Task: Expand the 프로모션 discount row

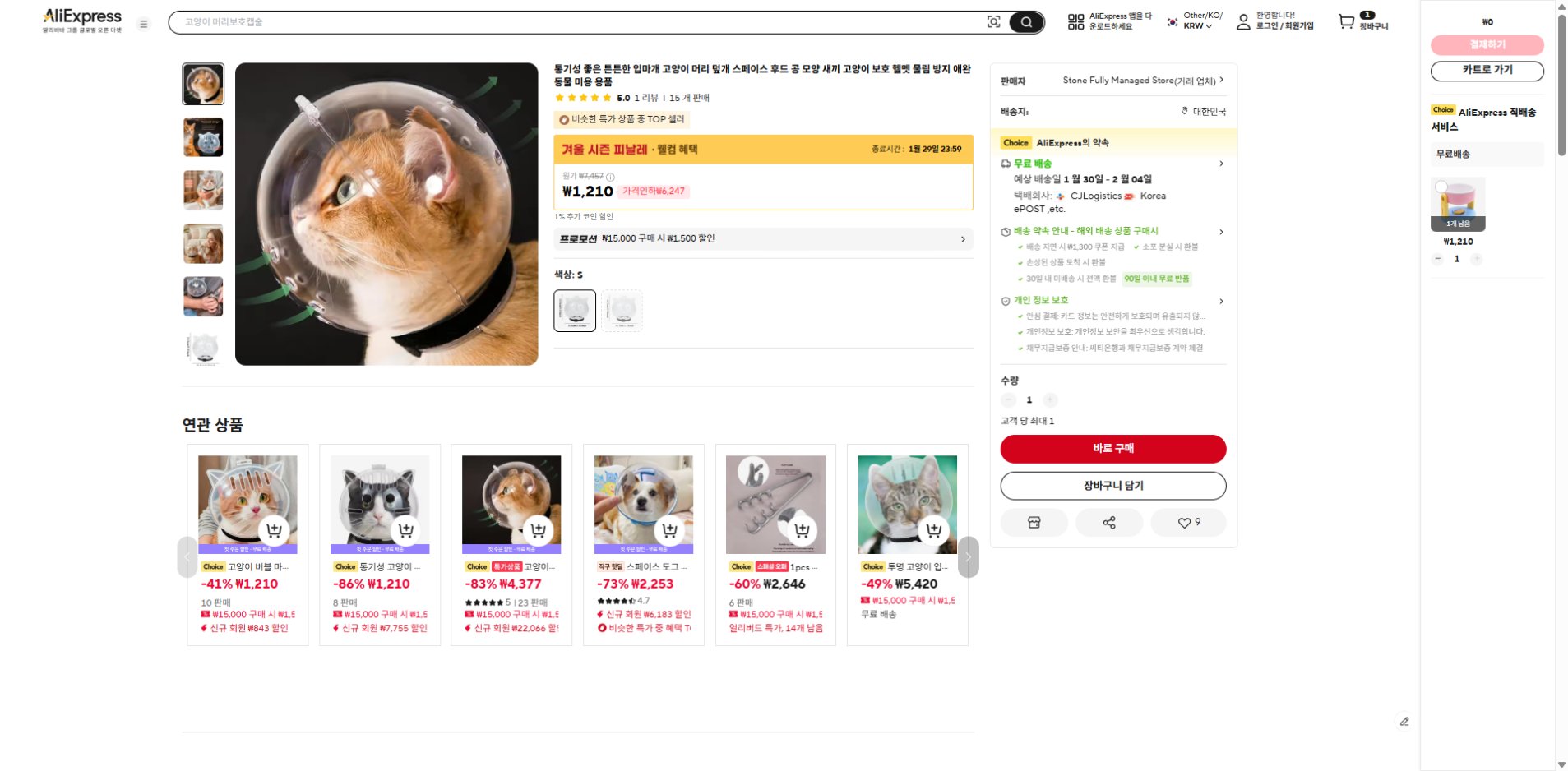Action: 763,239
